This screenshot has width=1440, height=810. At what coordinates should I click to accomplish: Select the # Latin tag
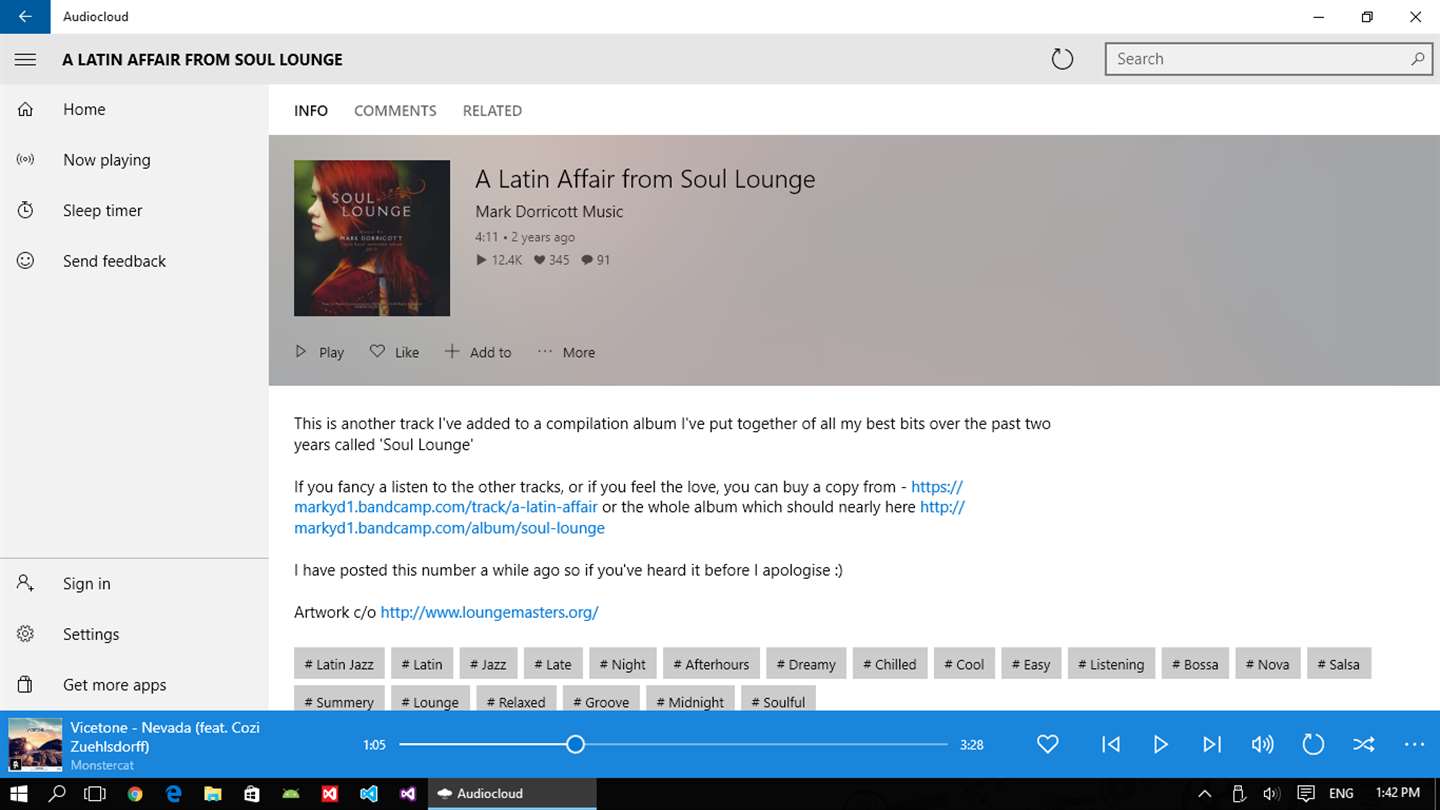click(422, 664)
